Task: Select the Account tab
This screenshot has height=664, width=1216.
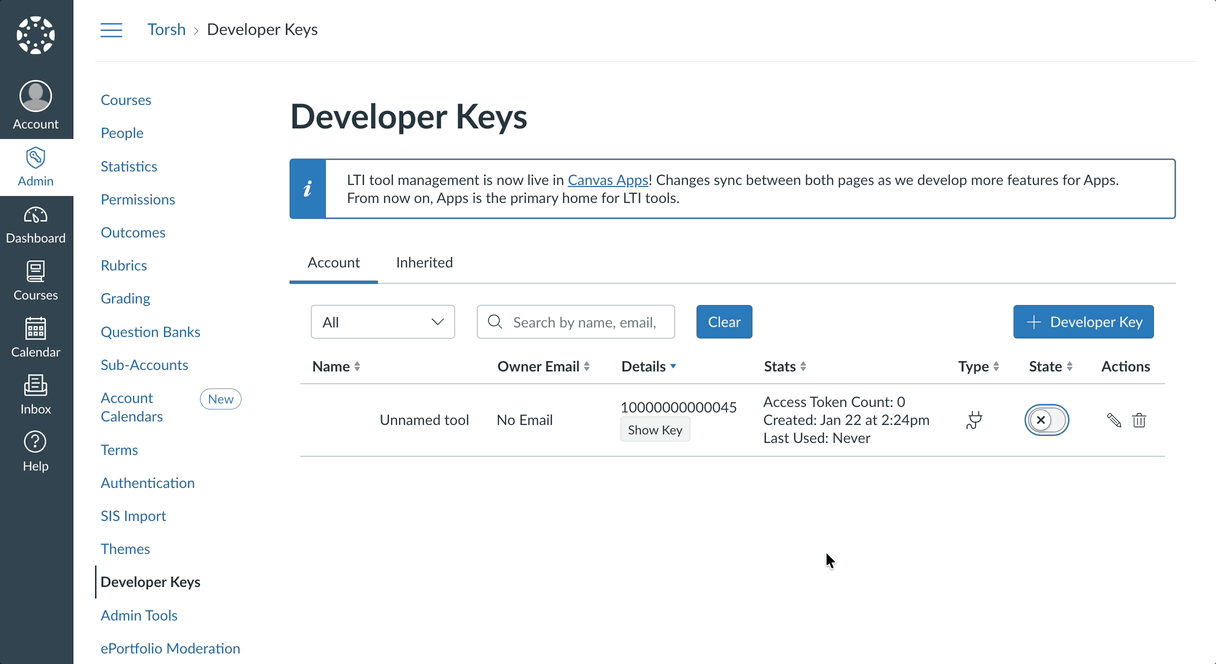Action: tap(333, 263)
